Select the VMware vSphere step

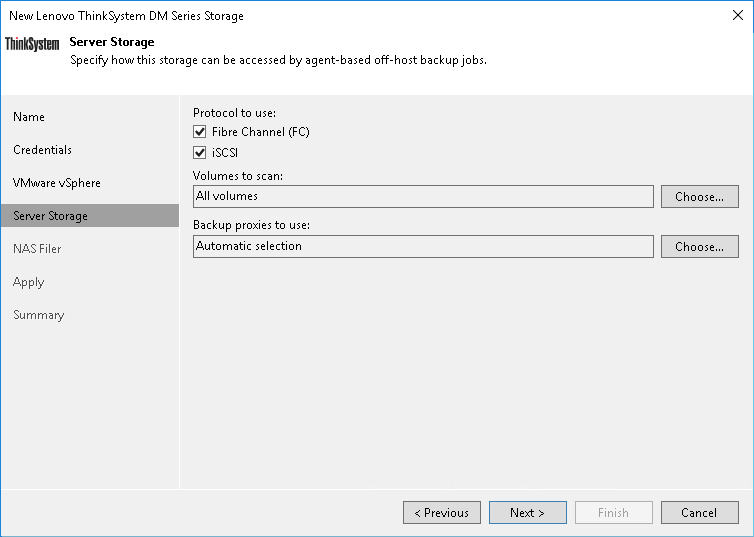57,183
